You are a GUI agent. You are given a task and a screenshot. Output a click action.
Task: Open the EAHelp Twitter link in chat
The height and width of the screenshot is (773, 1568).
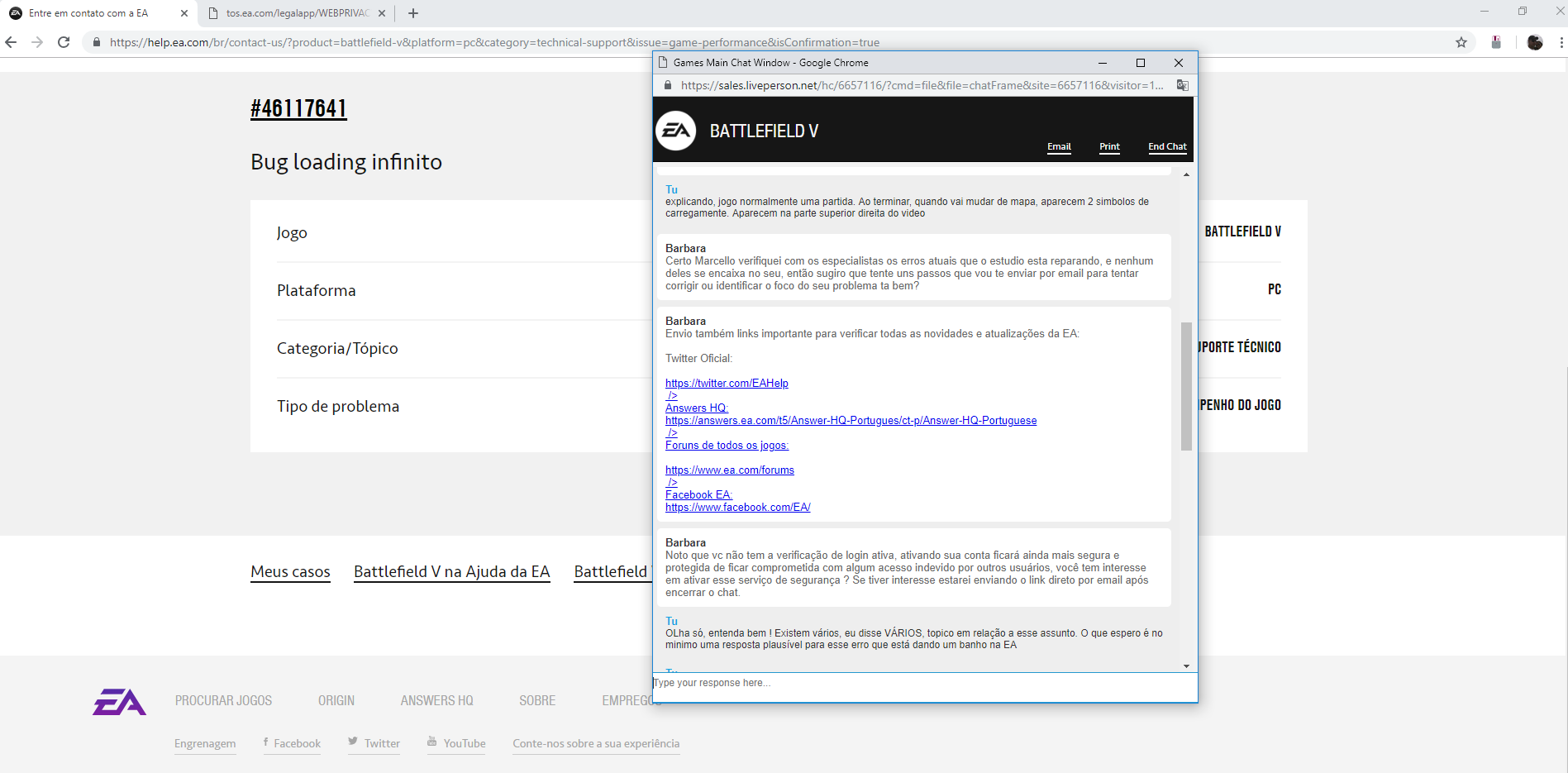tap(727, 383)
